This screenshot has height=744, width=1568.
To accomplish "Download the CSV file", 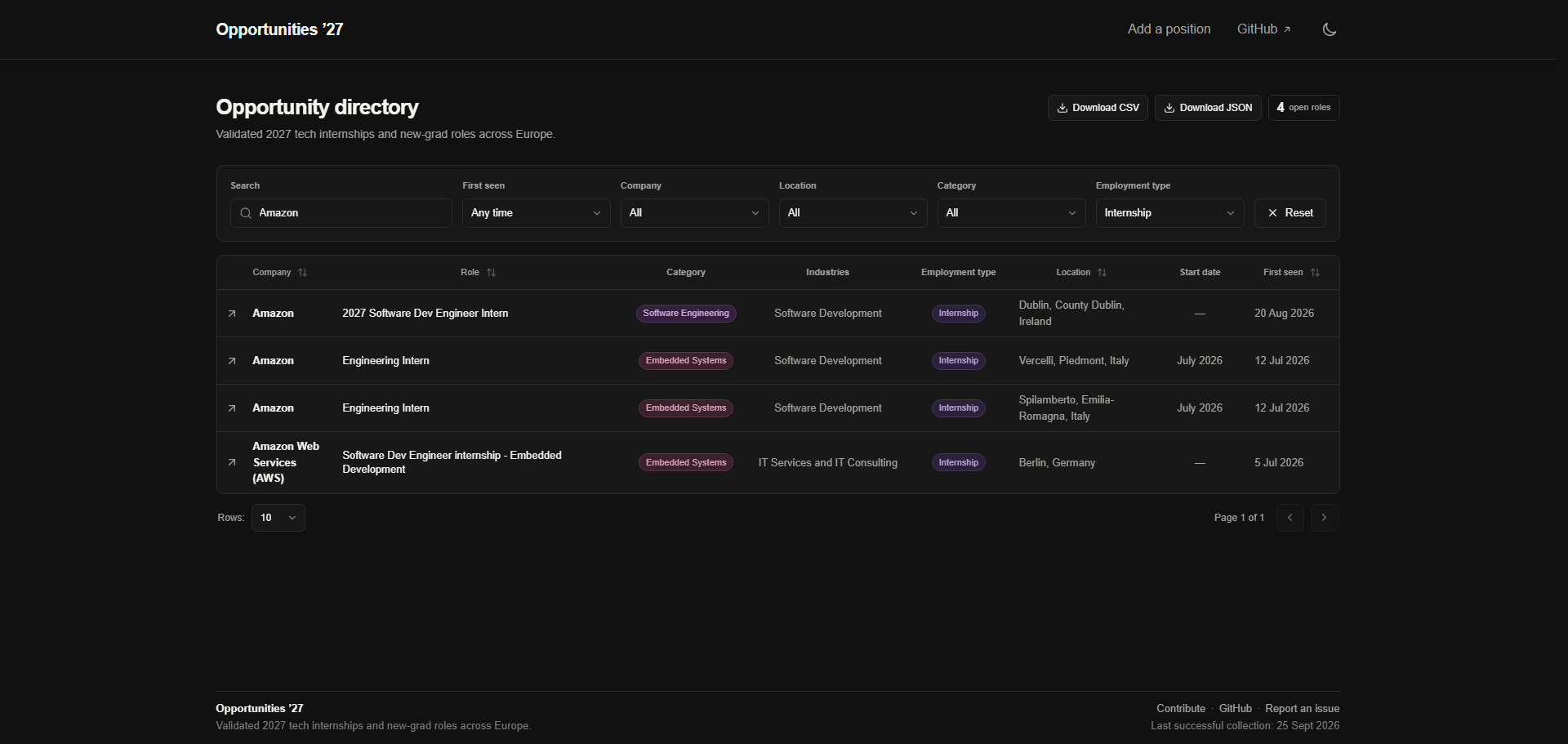I will [1098, 108].
